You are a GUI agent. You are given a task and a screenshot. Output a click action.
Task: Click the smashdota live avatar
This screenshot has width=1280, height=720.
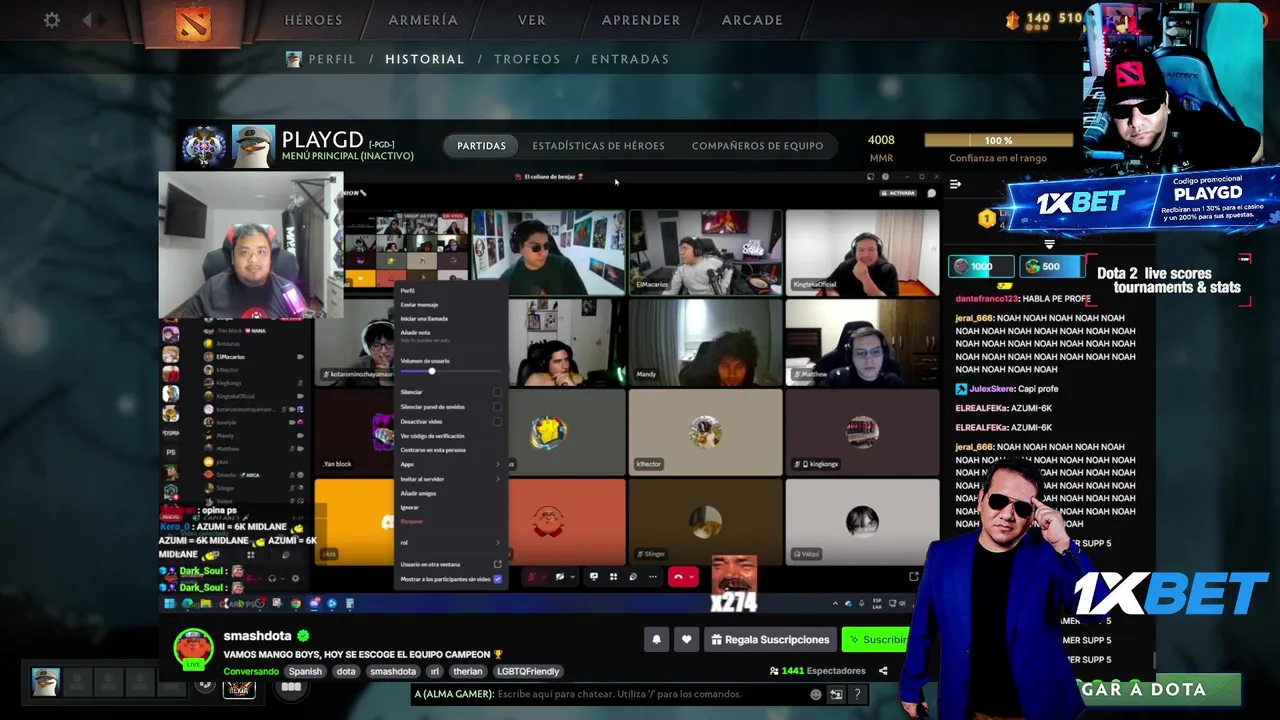(193, 649)
